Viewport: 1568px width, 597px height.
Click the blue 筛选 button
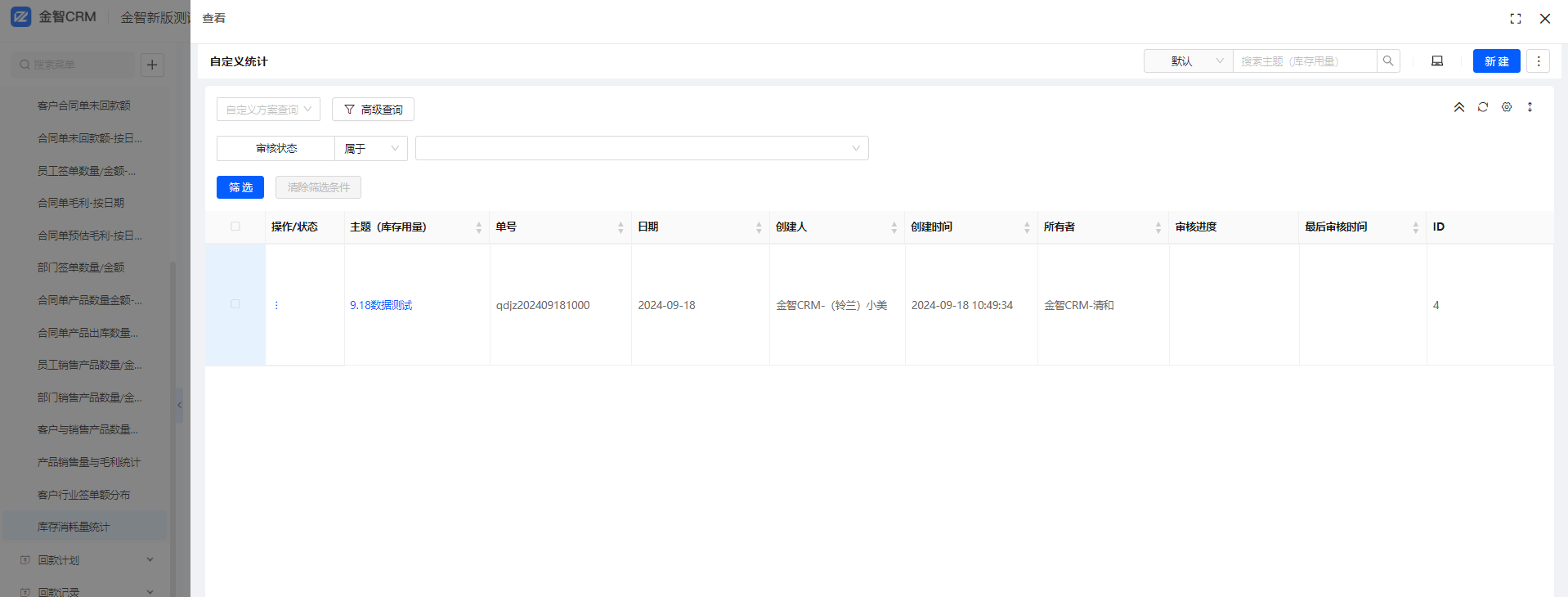coord(240,187)
